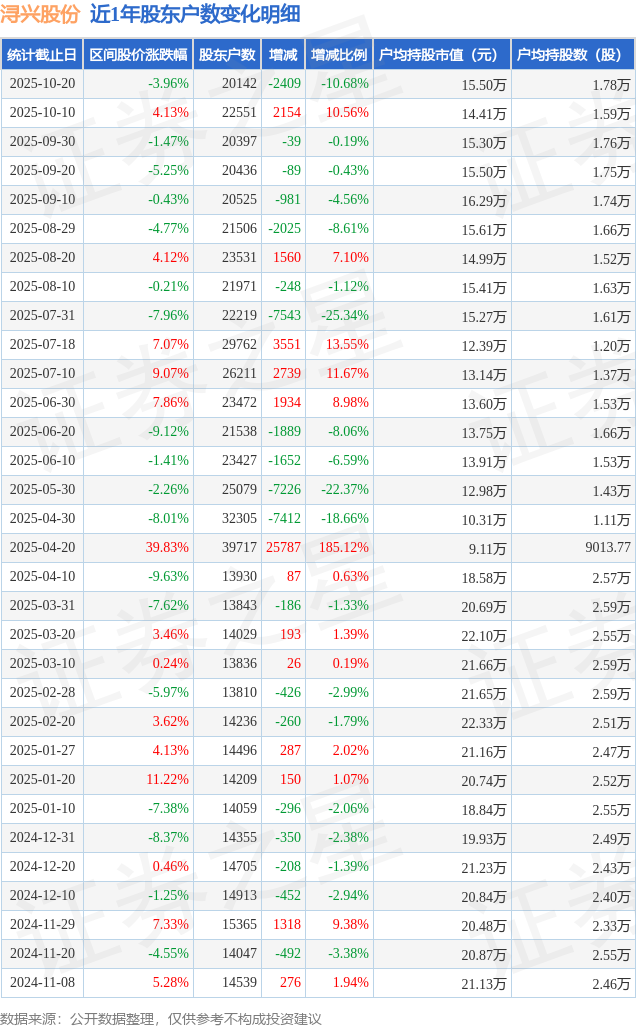Click the 22.33万 average holding value
The image size is (636, 1028).
point(483,722)
